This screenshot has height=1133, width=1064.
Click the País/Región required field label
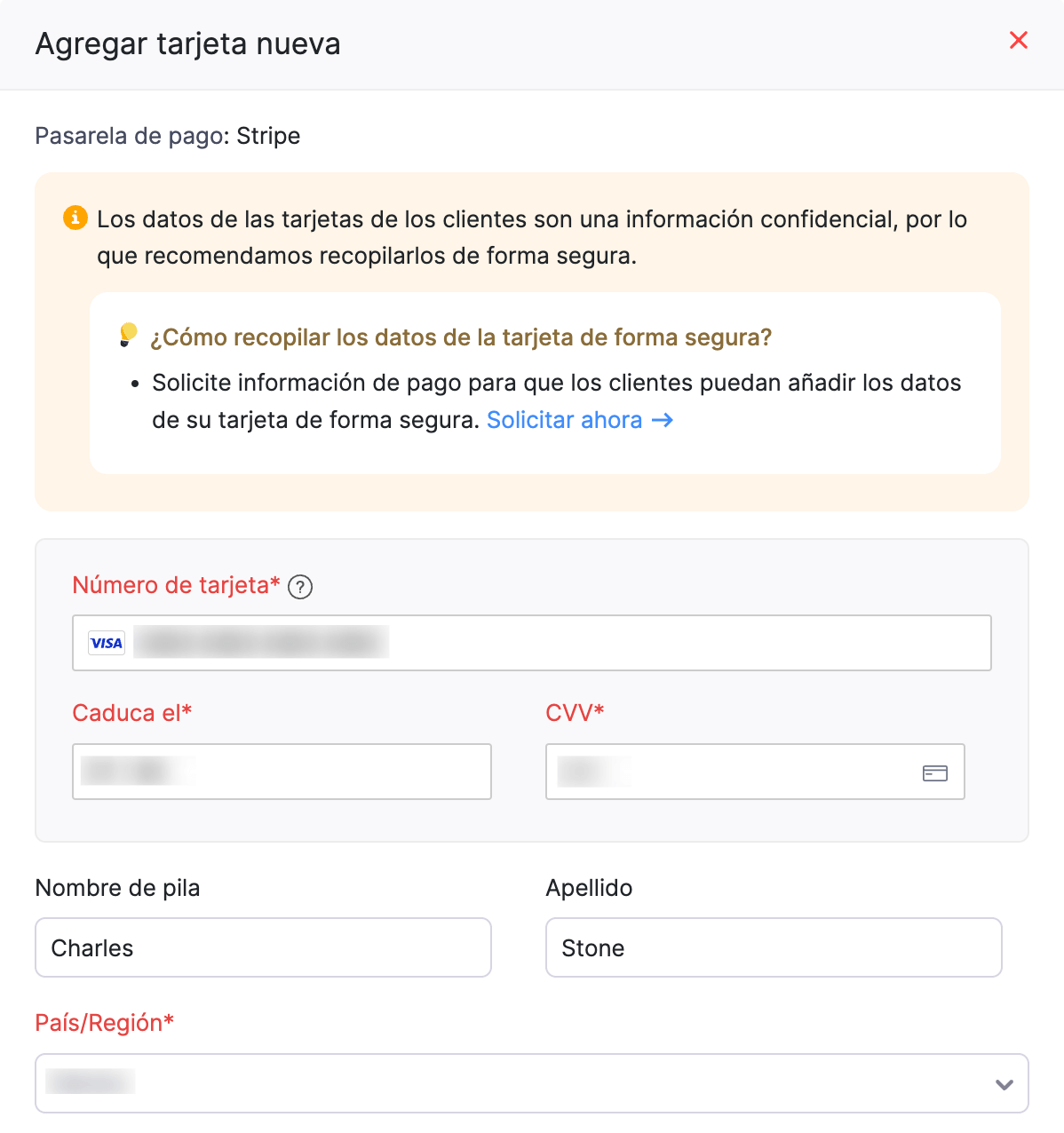pyautogui.click(x=105, y=1022)
